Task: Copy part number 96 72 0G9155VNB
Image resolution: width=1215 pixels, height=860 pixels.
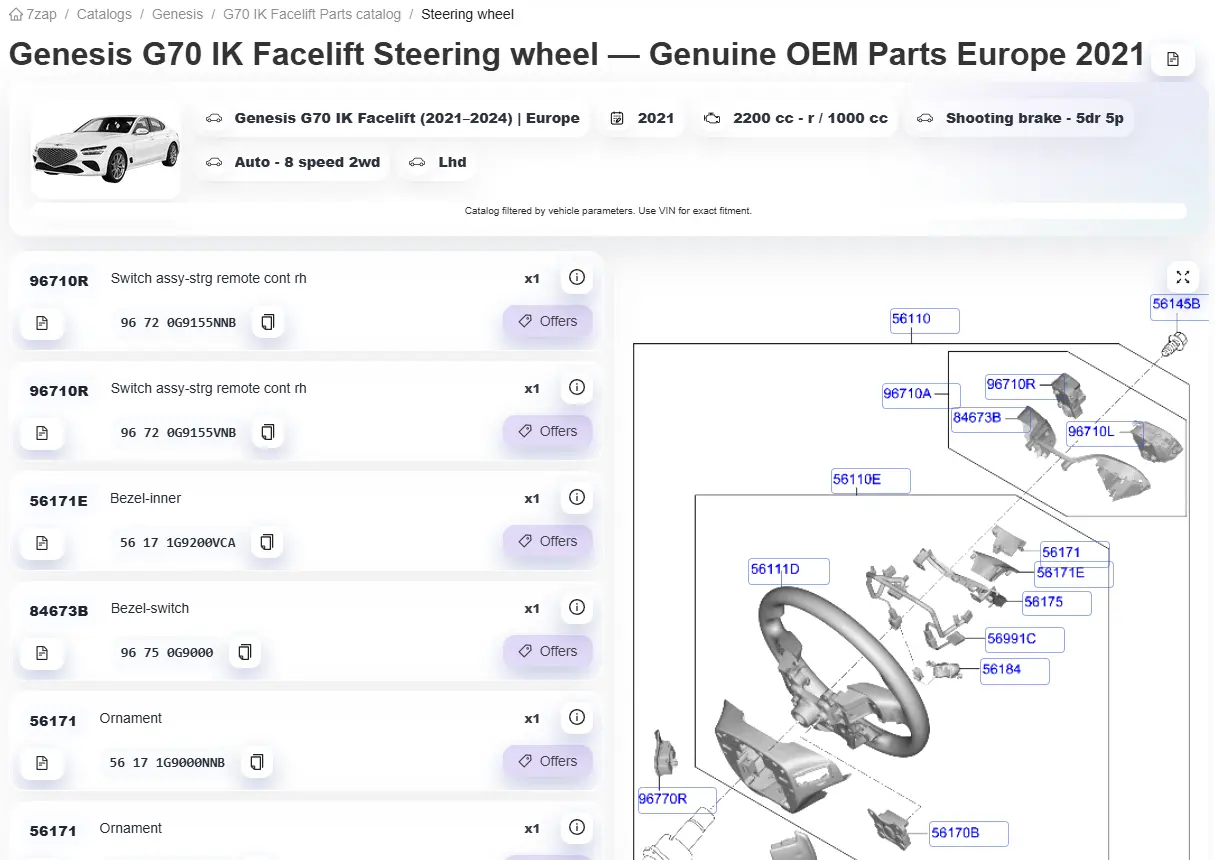Action: pyautogui.click(x=267, y=432)
